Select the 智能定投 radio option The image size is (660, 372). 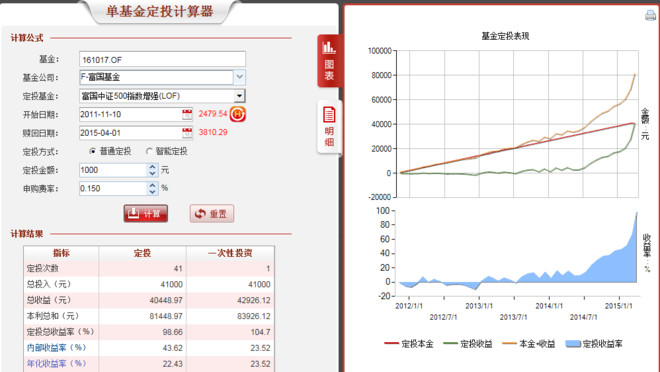(149, 151)
